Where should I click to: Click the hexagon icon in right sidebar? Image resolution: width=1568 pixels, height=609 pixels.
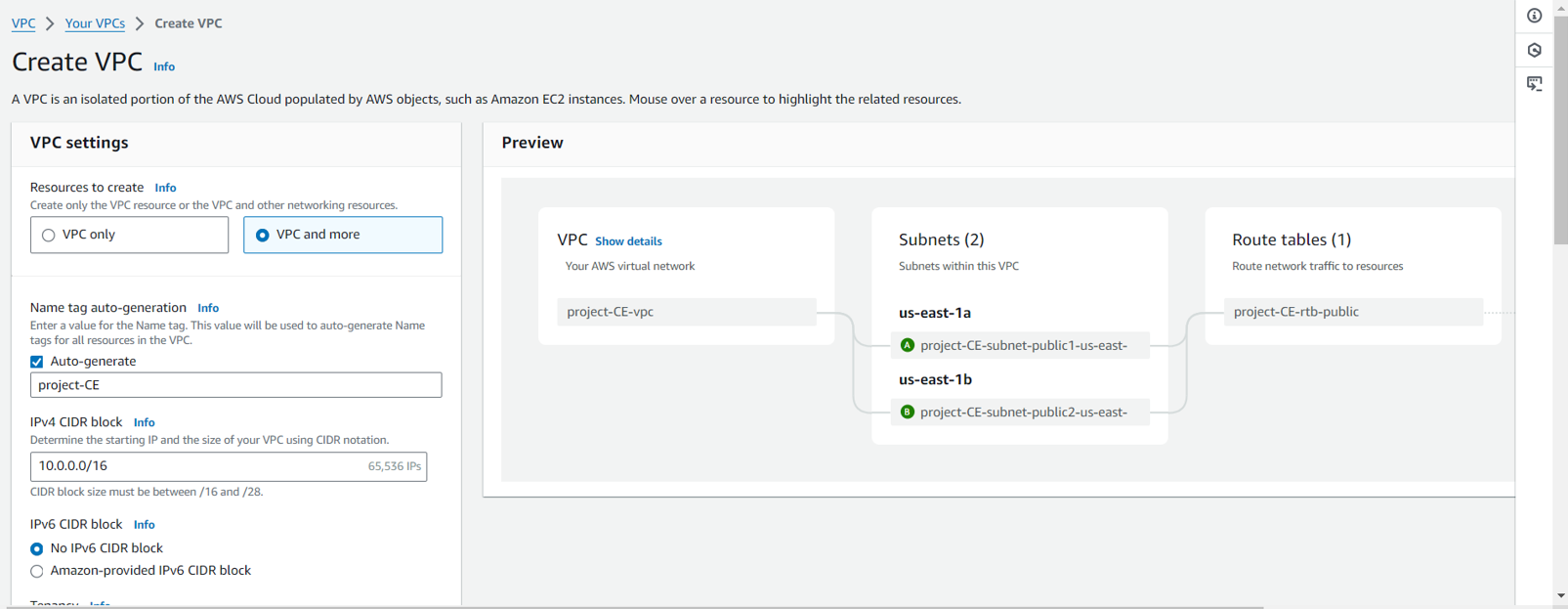[x=1534, y=50]
